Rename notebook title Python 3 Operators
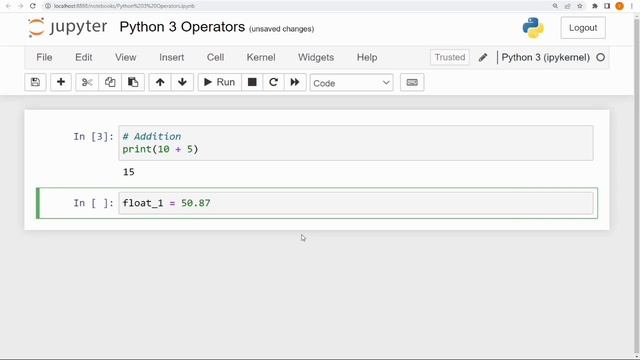Screen dimensions: 640x360 (x=182, y=27)
